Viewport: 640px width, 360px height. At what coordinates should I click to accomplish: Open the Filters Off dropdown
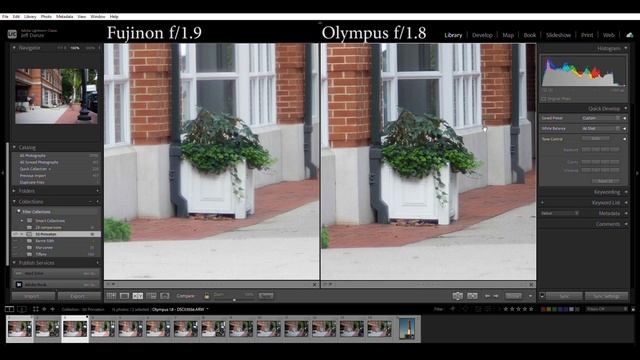point(606,309)
